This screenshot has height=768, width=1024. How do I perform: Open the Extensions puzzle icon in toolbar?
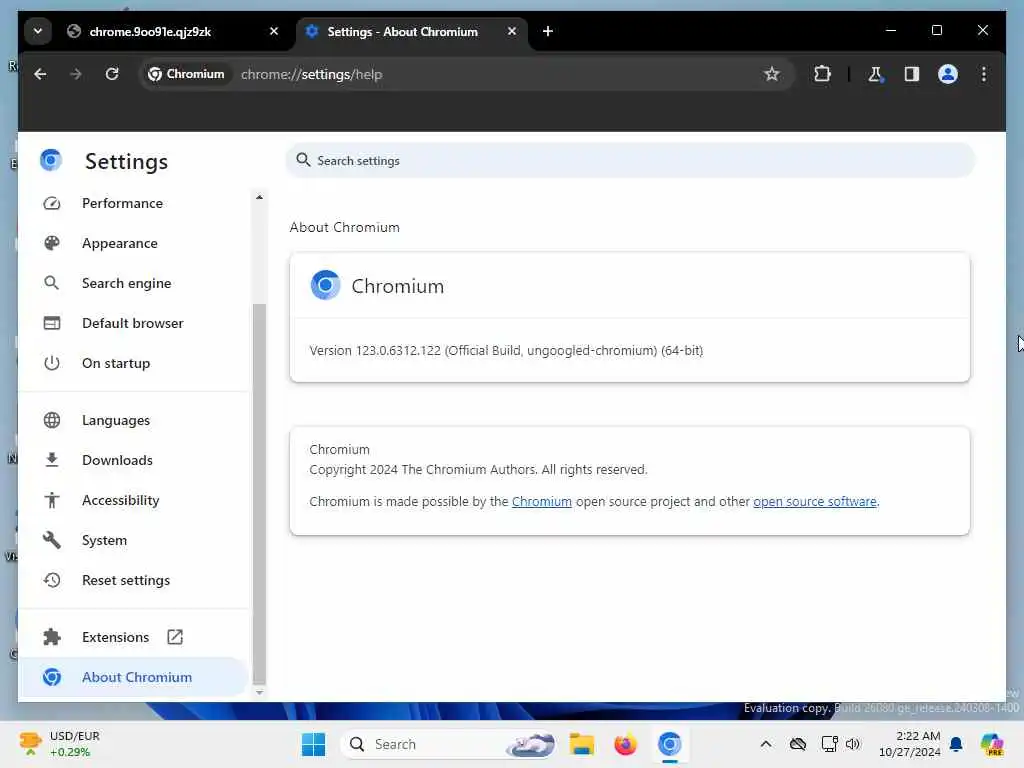[x=822, y=74]
